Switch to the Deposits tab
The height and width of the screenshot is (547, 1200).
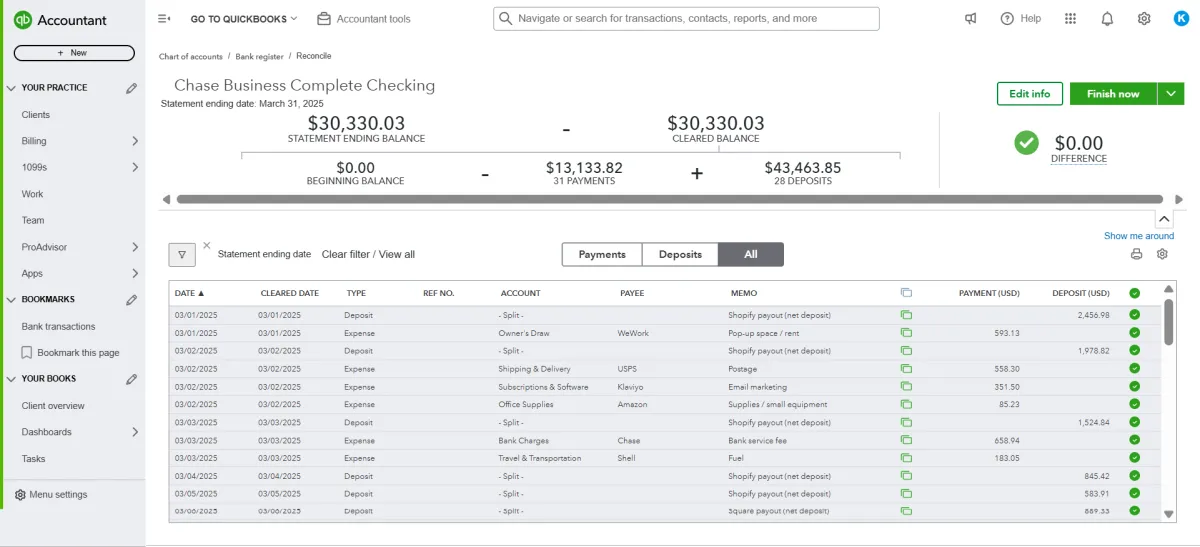tap(680, 255)
